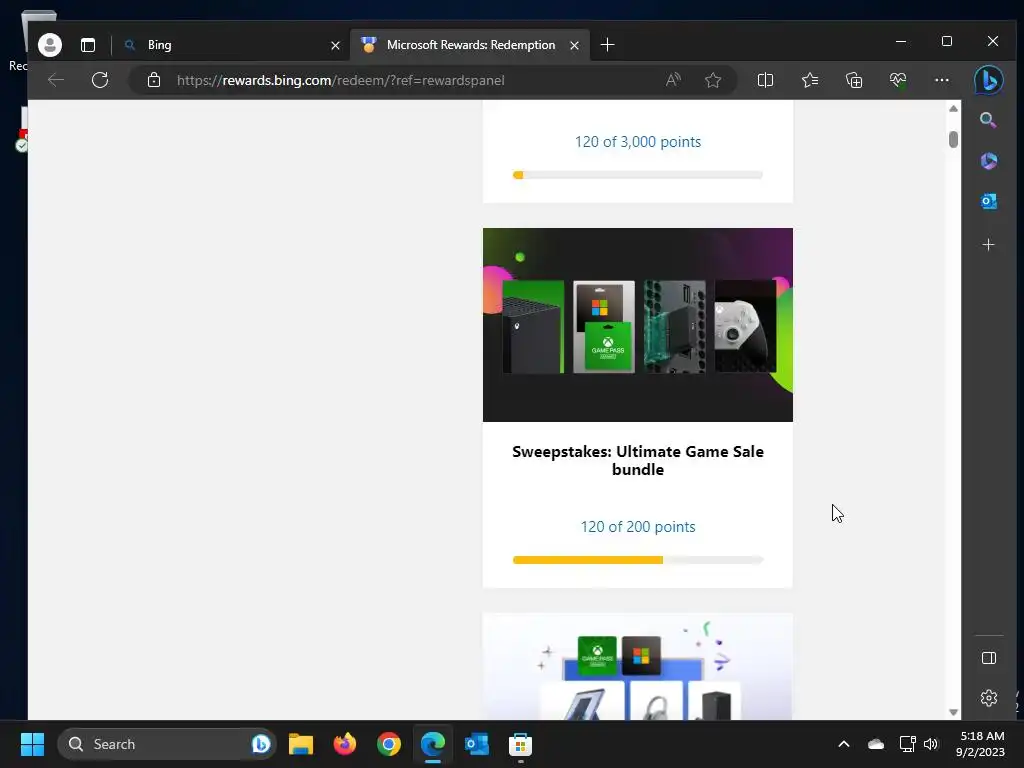Click the 200 points progress bar

[x=638, y=560]
